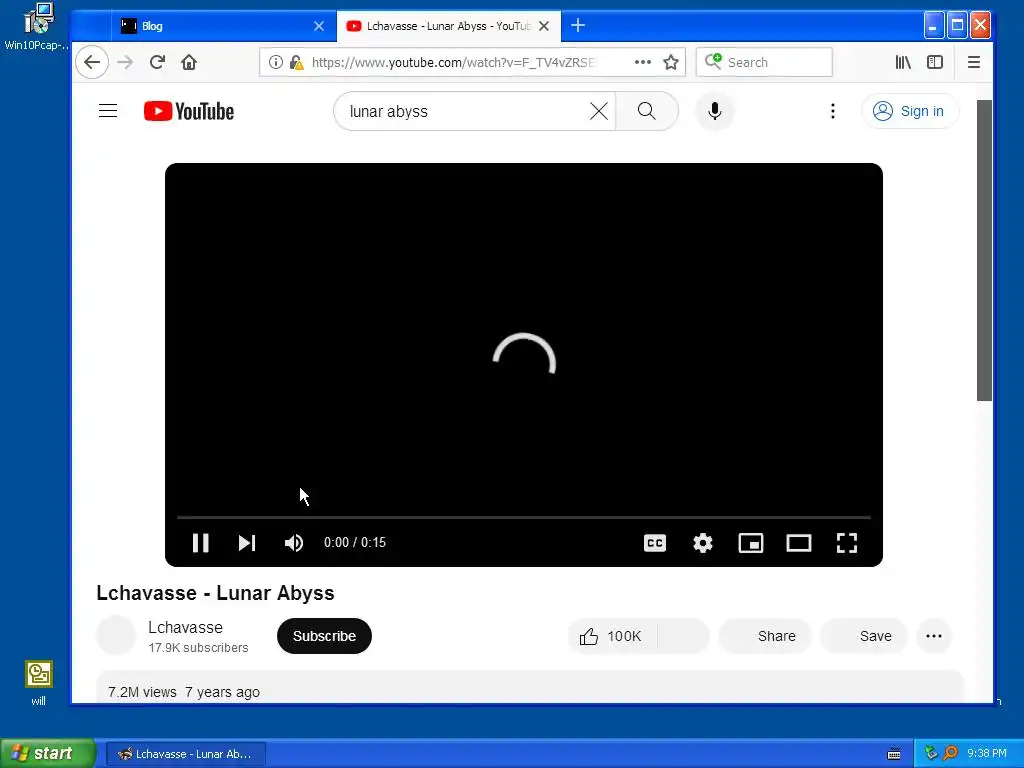The width and height of the screenshot is (1024, 768).
Task: Open more actions ellipsis under video
Action: tap(934, 636)
